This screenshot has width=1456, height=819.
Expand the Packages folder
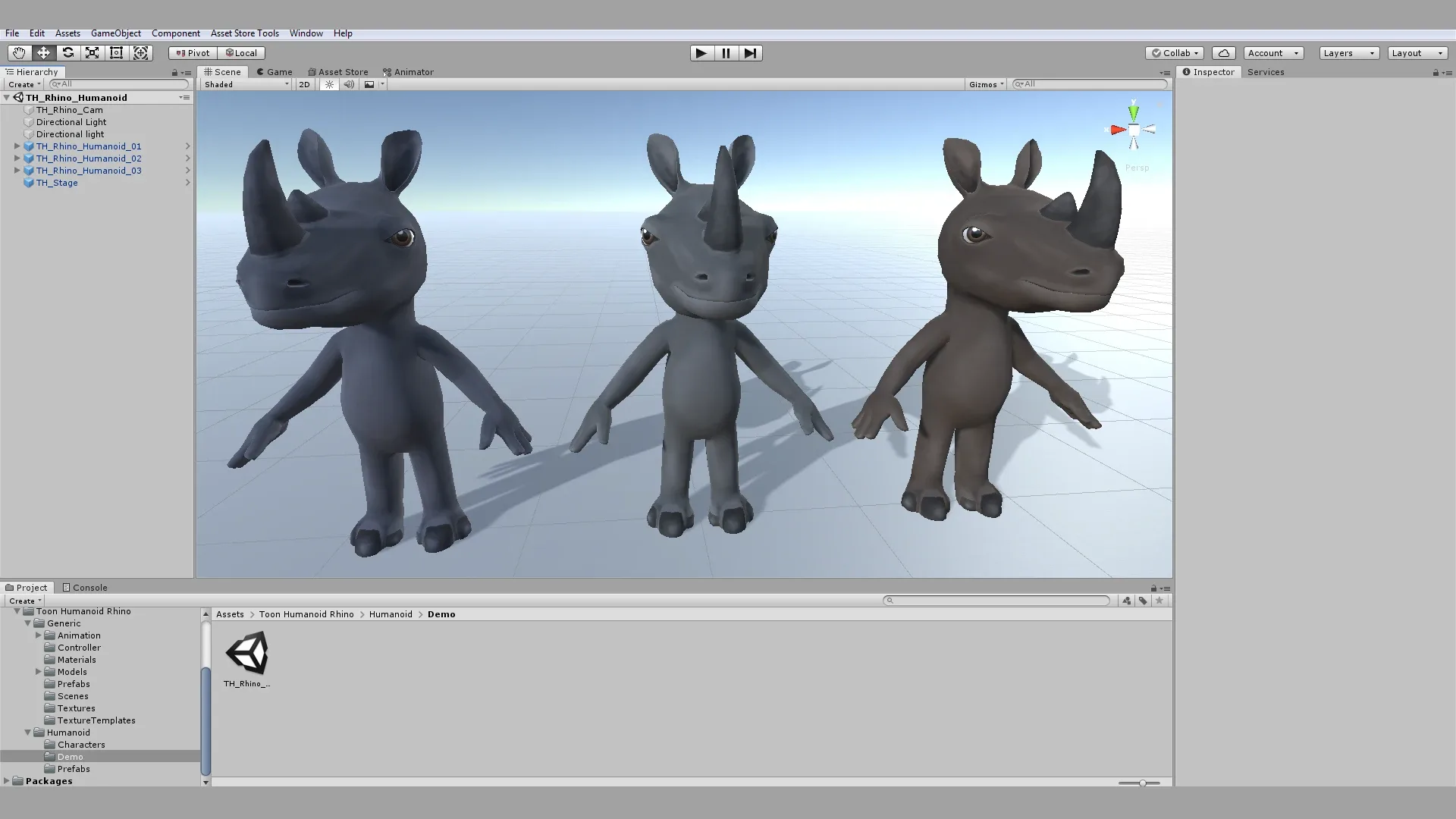(x=7, y=781)
